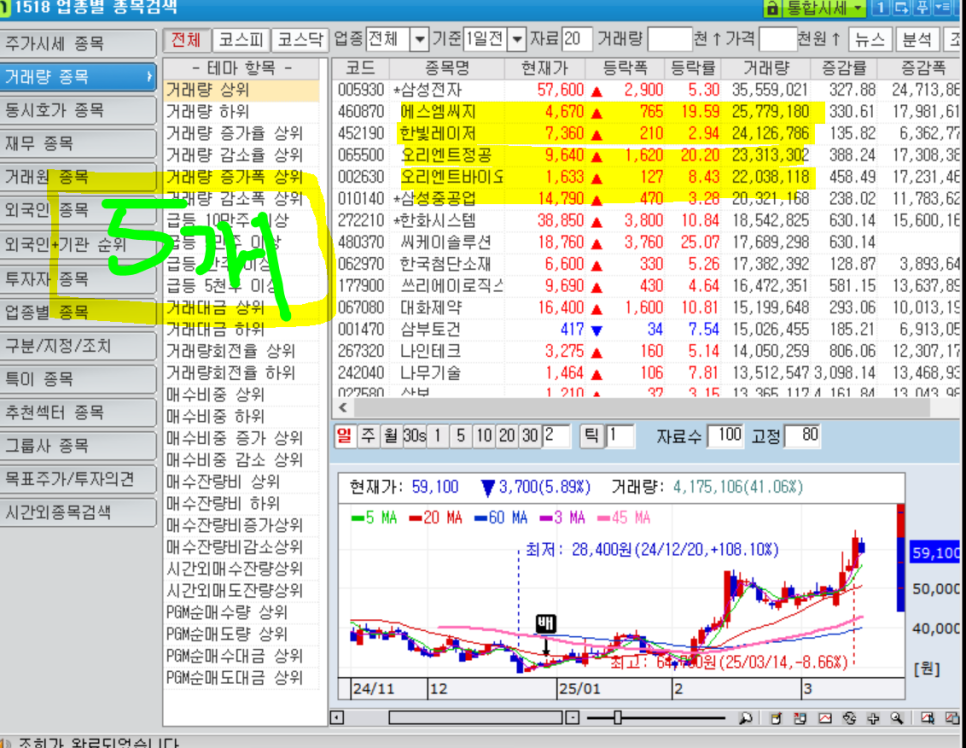Sort by the 현재가 column header

tap(545, 68)
